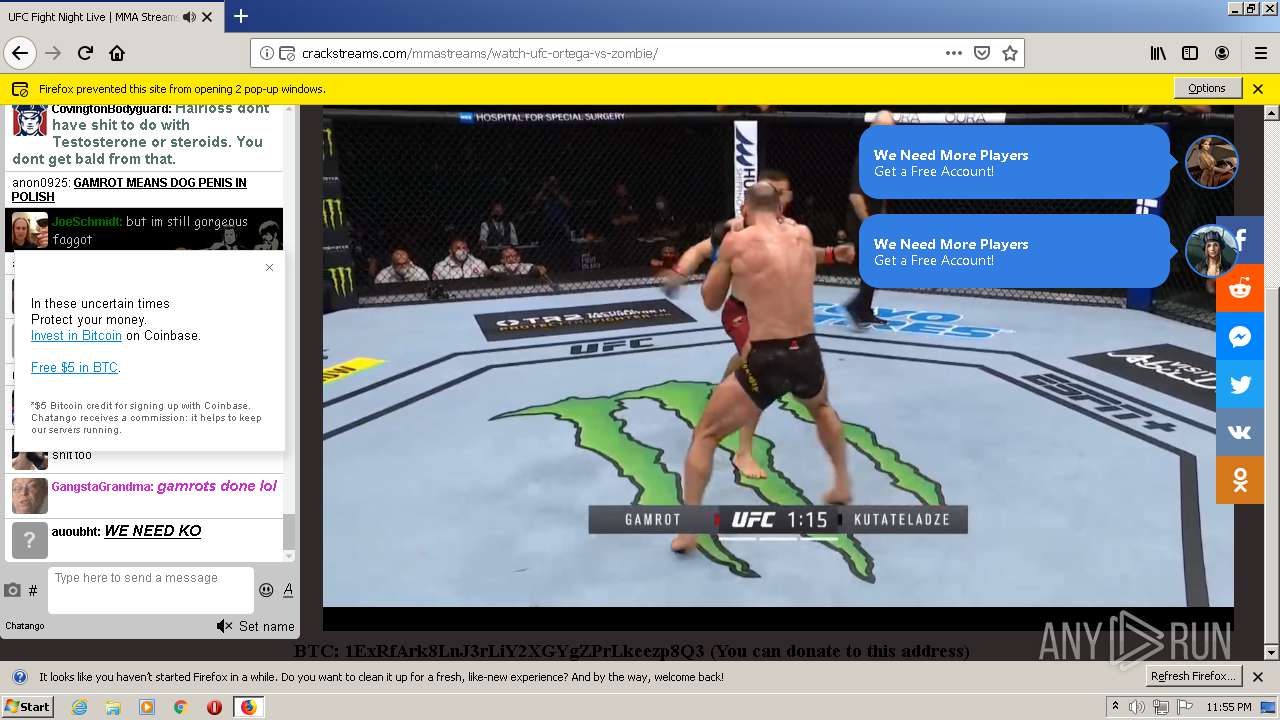Click the address bar URL field
The width and height of the screenshot is (1280, 720).
click(x=620, y=53)
